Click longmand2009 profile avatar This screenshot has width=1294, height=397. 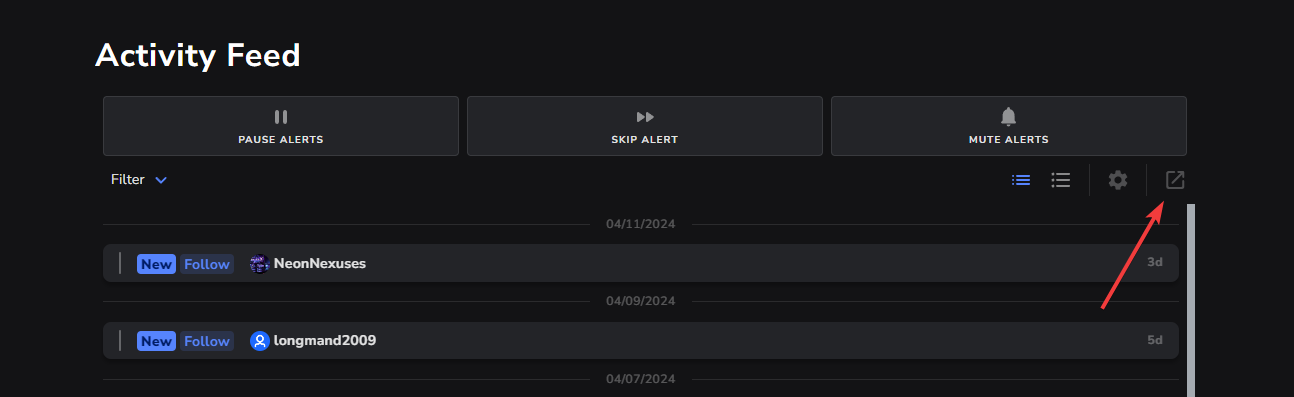click(259, 341)
